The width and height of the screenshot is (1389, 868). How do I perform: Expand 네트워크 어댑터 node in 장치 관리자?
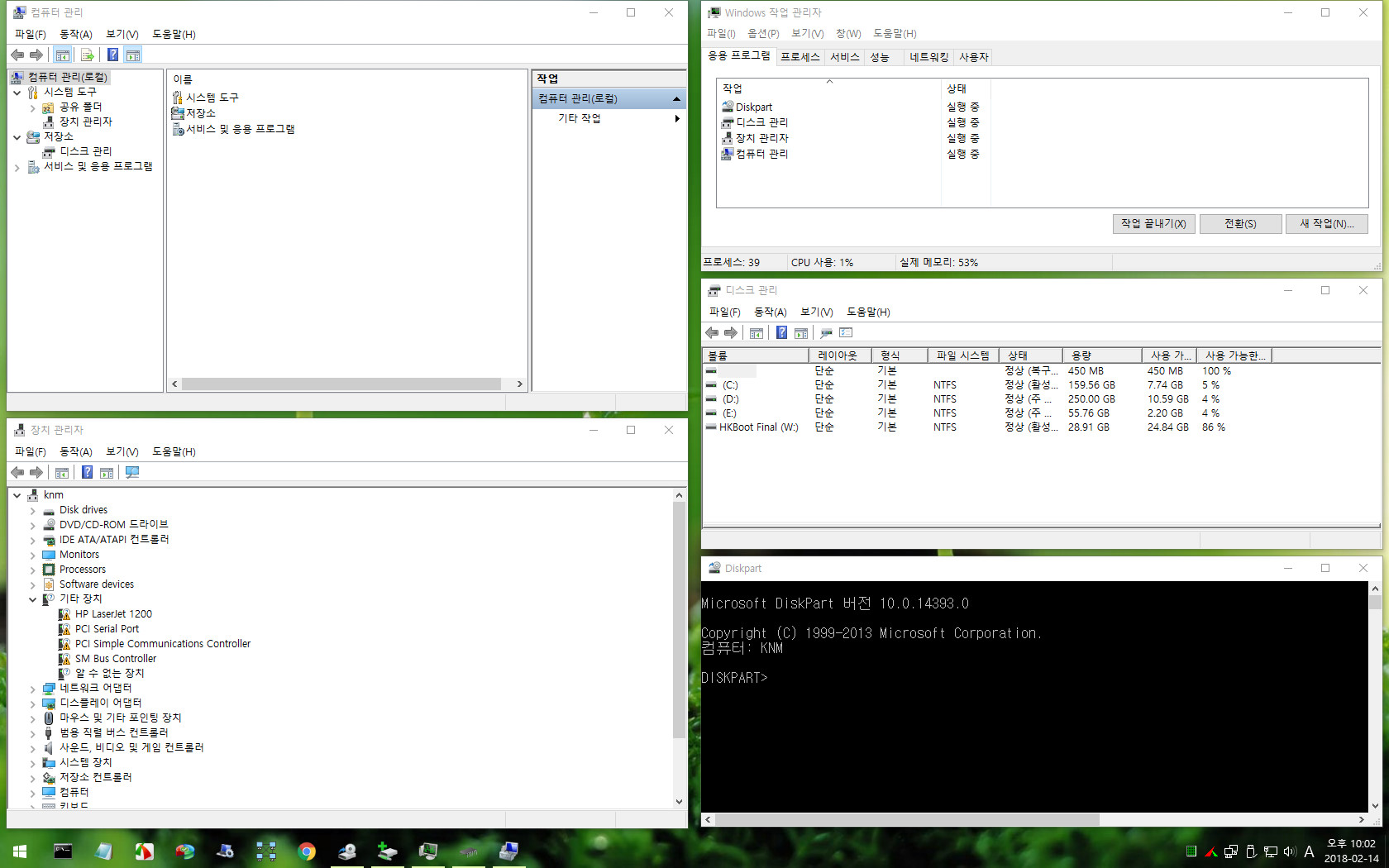pos(32,689)
